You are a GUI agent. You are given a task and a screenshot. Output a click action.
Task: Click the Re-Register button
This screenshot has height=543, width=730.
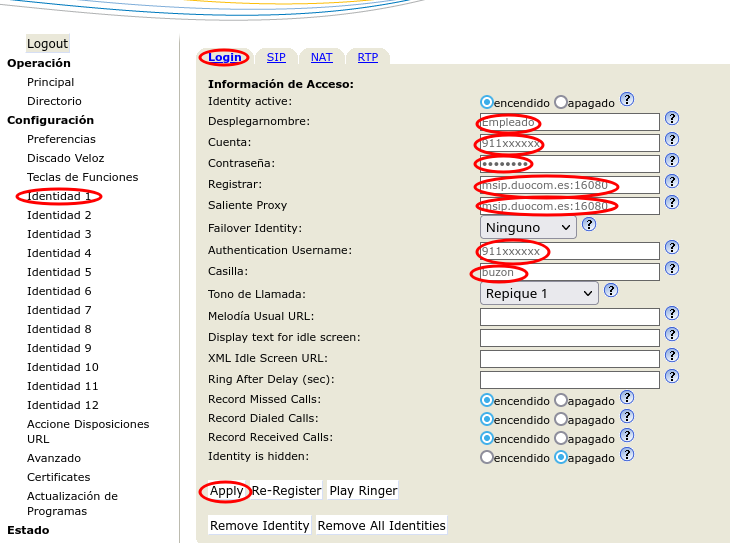286,491
